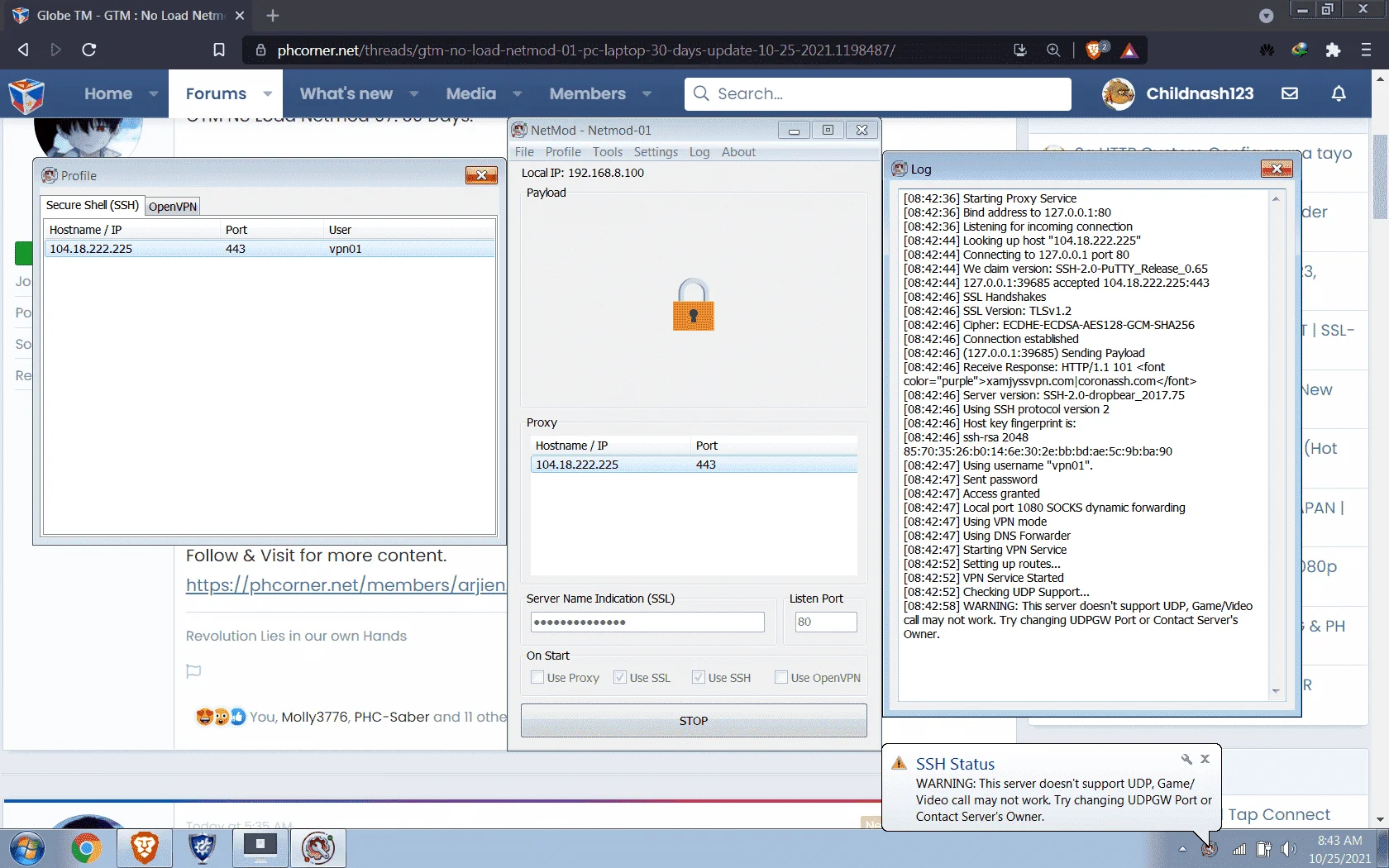1389x868 pixels.
Task: Dismiss the SSH Status balloon
Action: [x=1205, y=759]
